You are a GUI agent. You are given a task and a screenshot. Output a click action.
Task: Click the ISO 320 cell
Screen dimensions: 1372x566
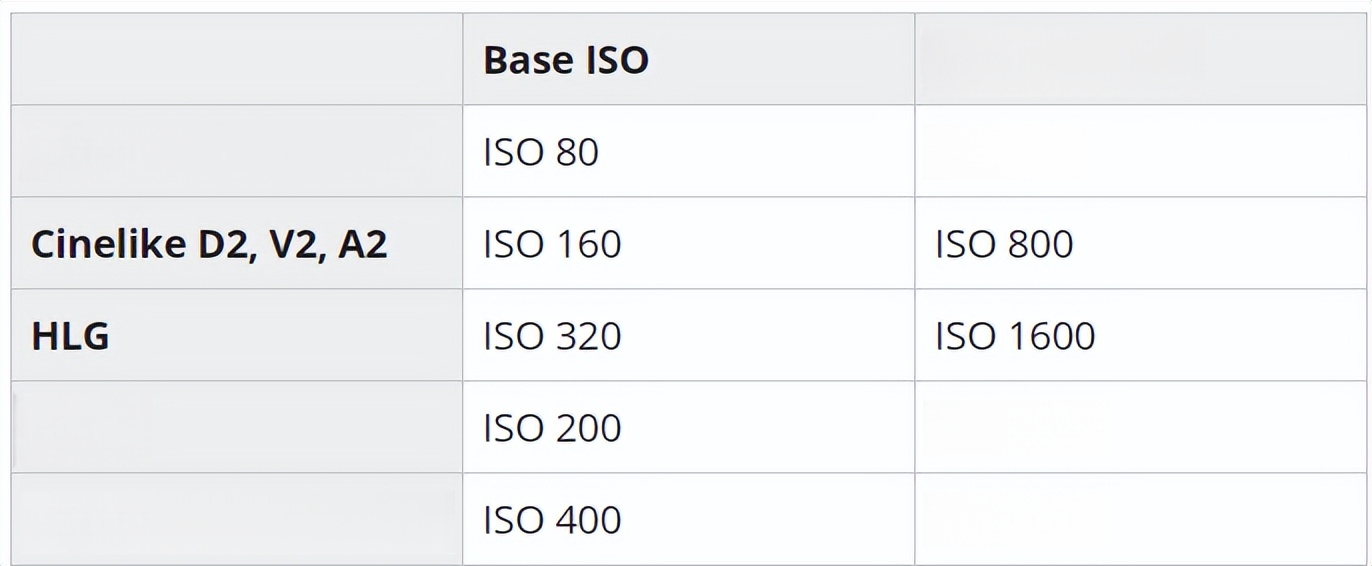tap(688, 335)
